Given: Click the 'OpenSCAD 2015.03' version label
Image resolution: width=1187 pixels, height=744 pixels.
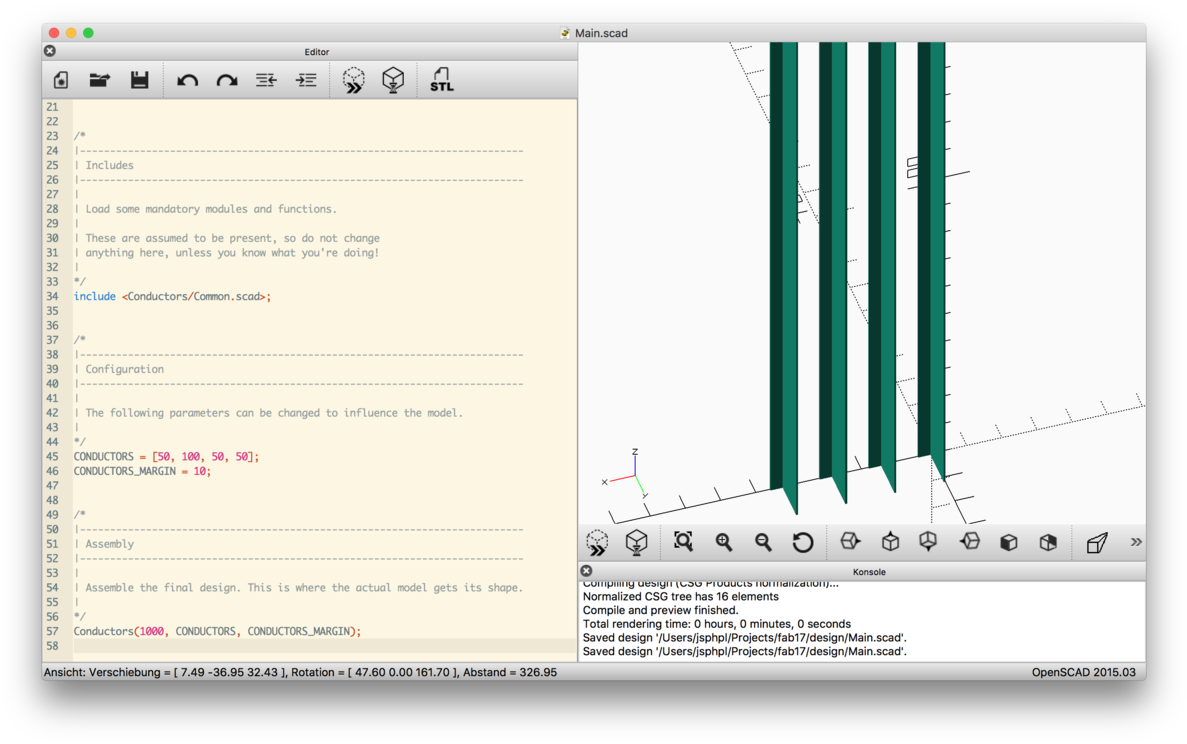Looking at the screenshot, I should pyautogui.click(x=1083, y=672).
